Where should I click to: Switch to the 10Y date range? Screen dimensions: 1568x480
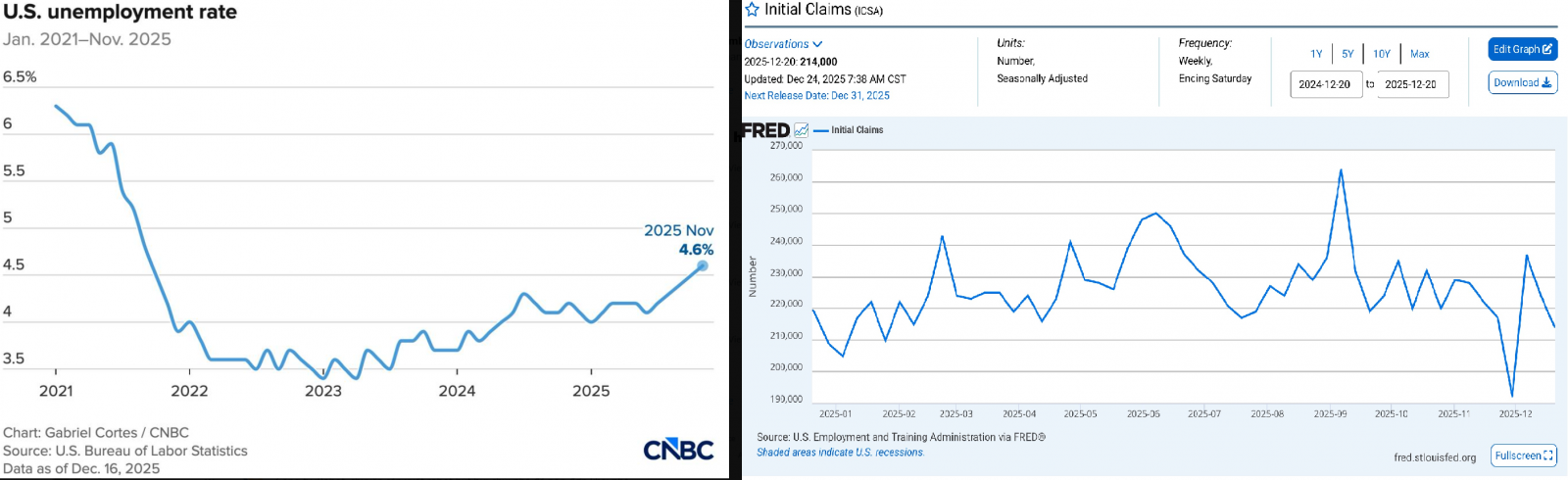tap(1382, 54)
